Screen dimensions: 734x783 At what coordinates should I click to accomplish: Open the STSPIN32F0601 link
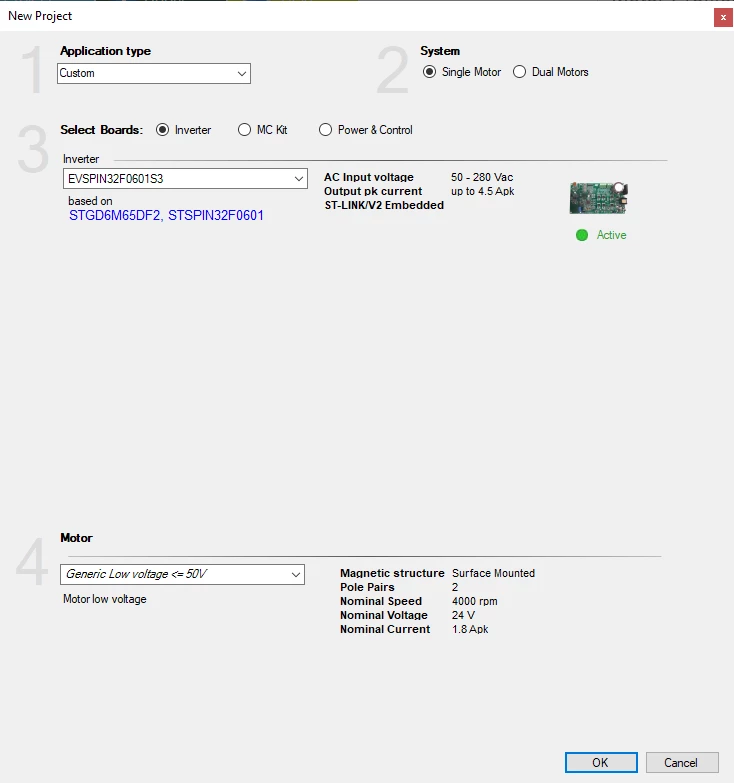216,215
